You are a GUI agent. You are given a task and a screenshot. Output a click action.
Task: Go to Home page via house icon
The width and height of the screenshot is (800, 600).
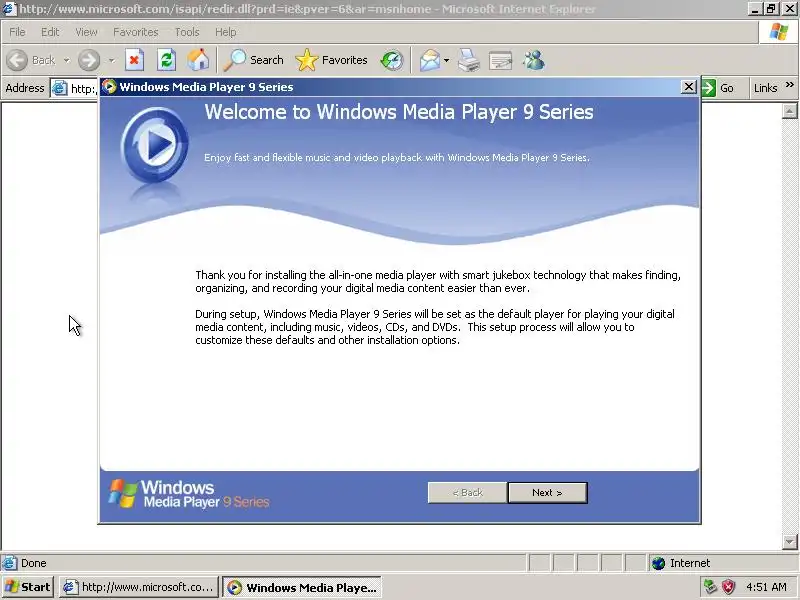coord(198,60)
